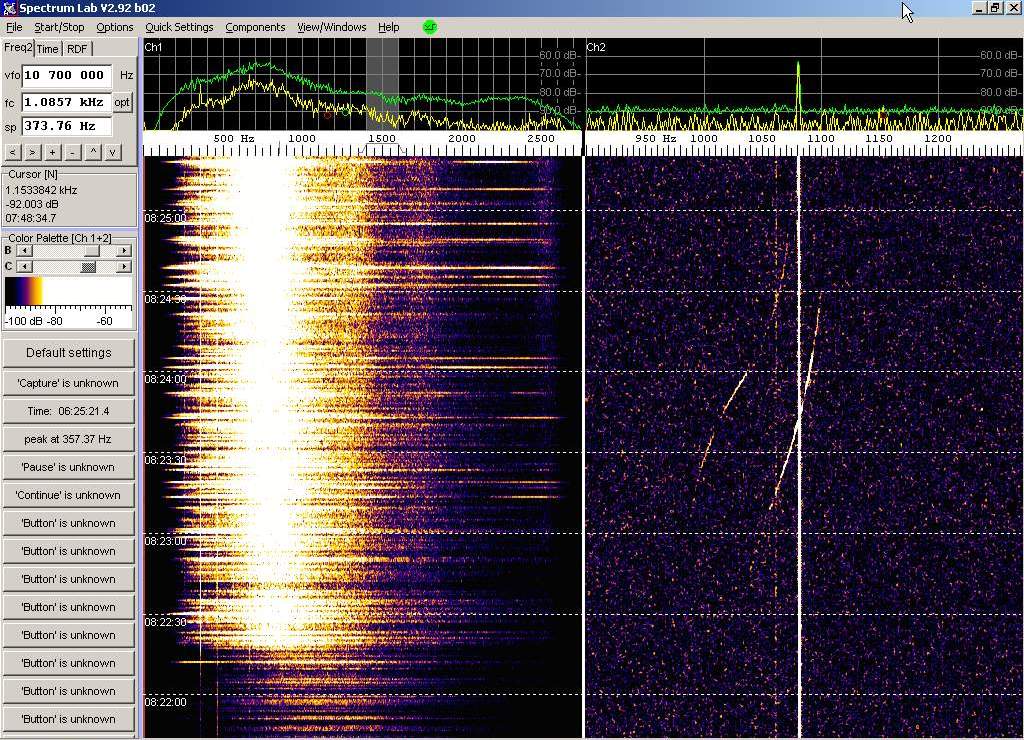1024x740 pixels.
Task: Switch to the RDF tab
Action: [x=77, y=49]
